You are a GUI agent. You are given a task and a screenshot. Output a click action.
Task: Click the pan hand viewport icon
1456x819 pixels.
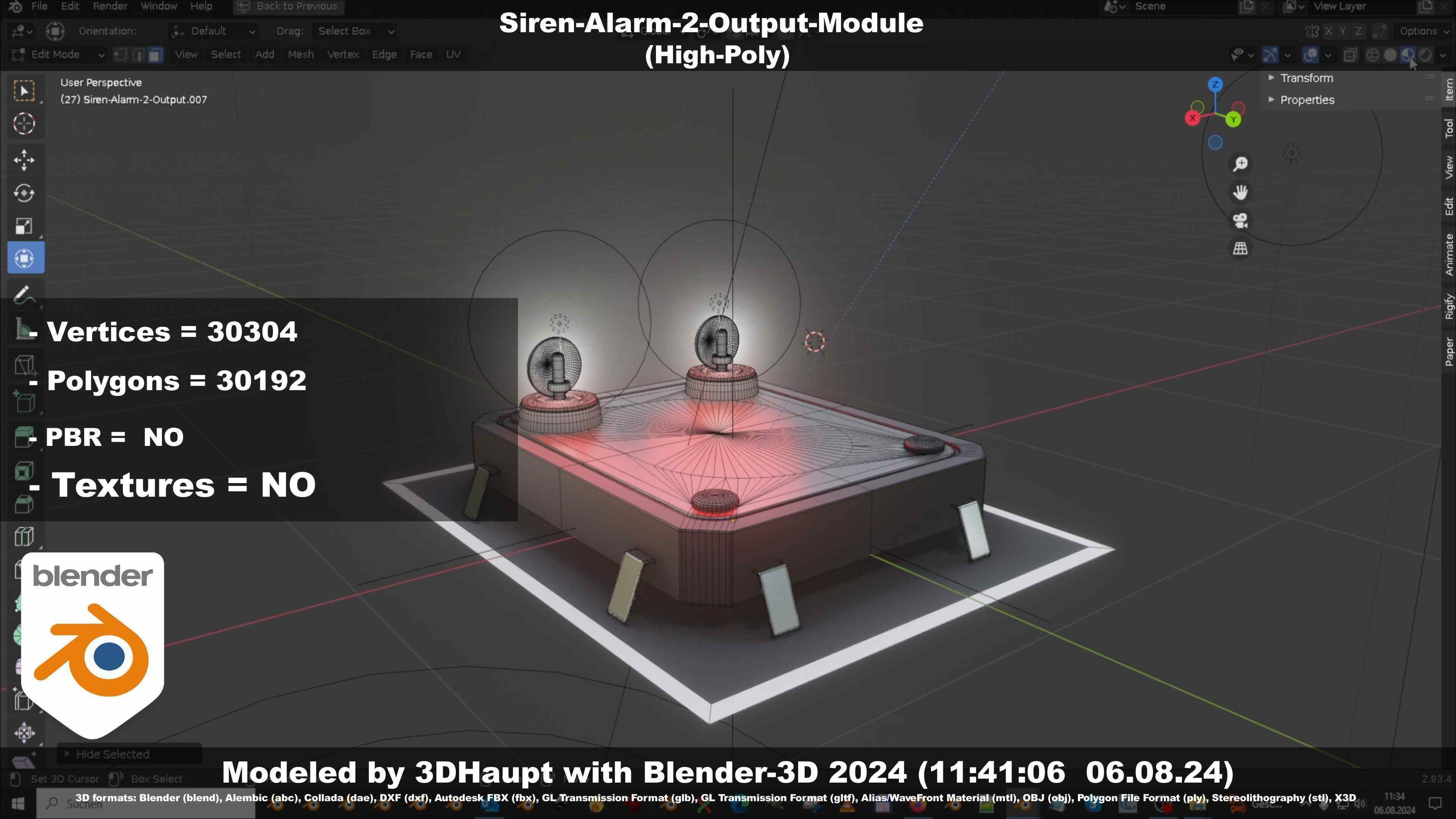click(x=1241, y=192)
